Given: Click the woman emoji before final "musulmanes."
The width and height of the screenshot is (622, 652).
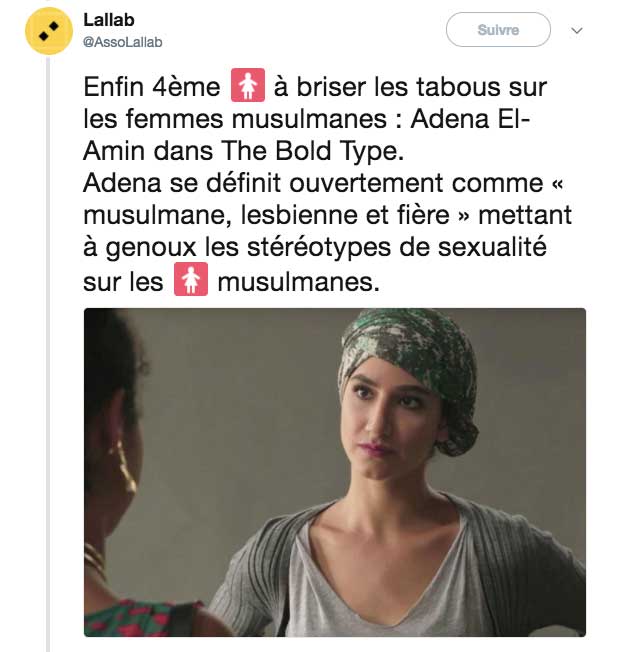Looking at the screenshot, I should pyautogui.click(x=190, y=281).
